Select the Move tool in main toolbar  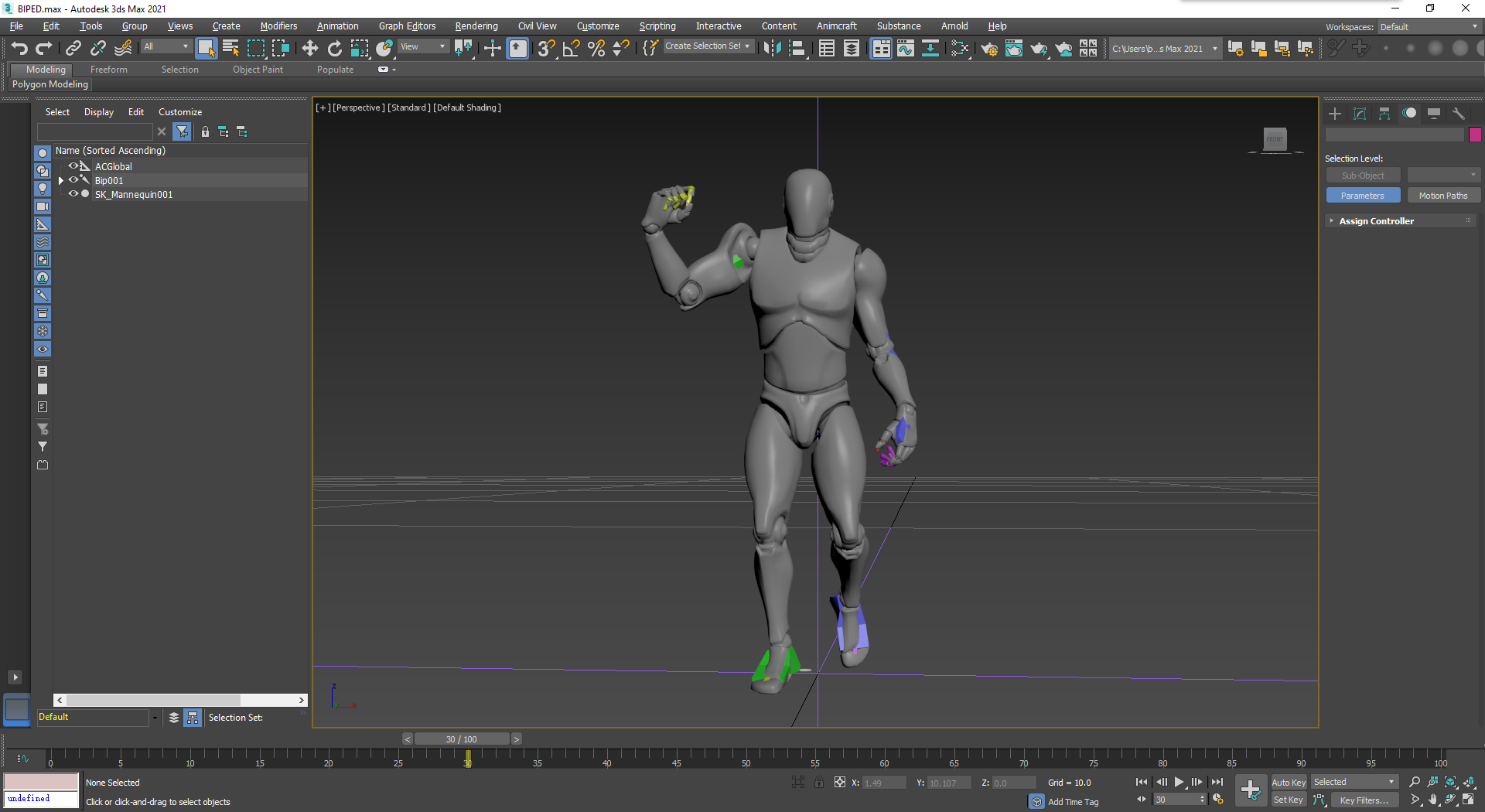click(309, 49)
